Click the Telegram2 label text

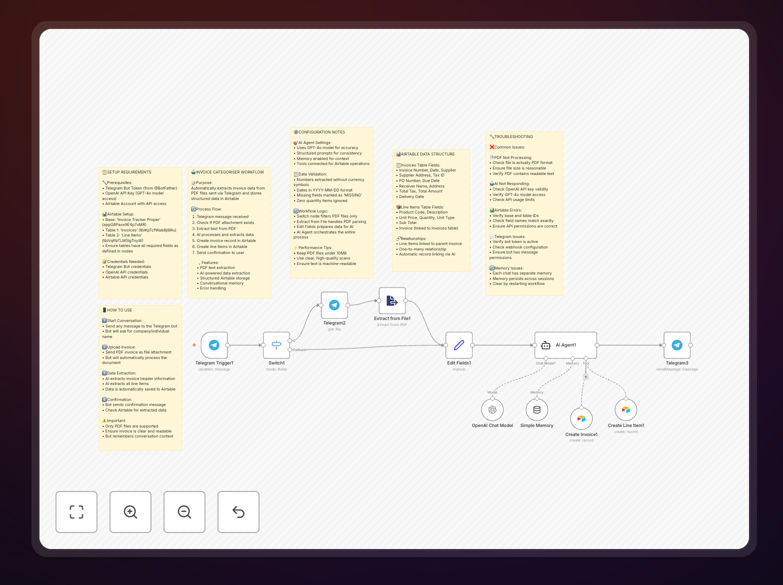(x=334, y=323)
